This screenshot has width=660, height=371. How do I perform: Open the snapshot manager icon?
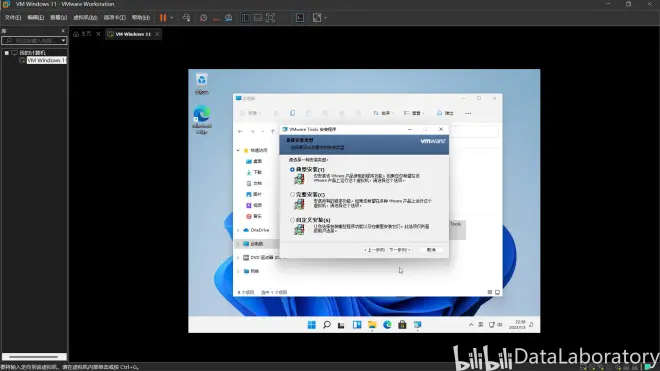(x=229, y=18)
